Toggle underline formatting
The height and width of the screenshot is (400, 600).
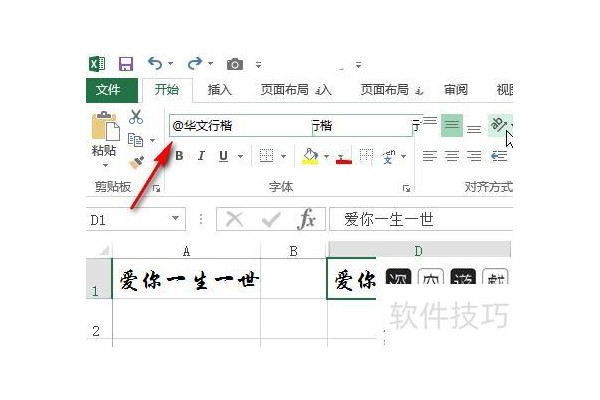223,156
